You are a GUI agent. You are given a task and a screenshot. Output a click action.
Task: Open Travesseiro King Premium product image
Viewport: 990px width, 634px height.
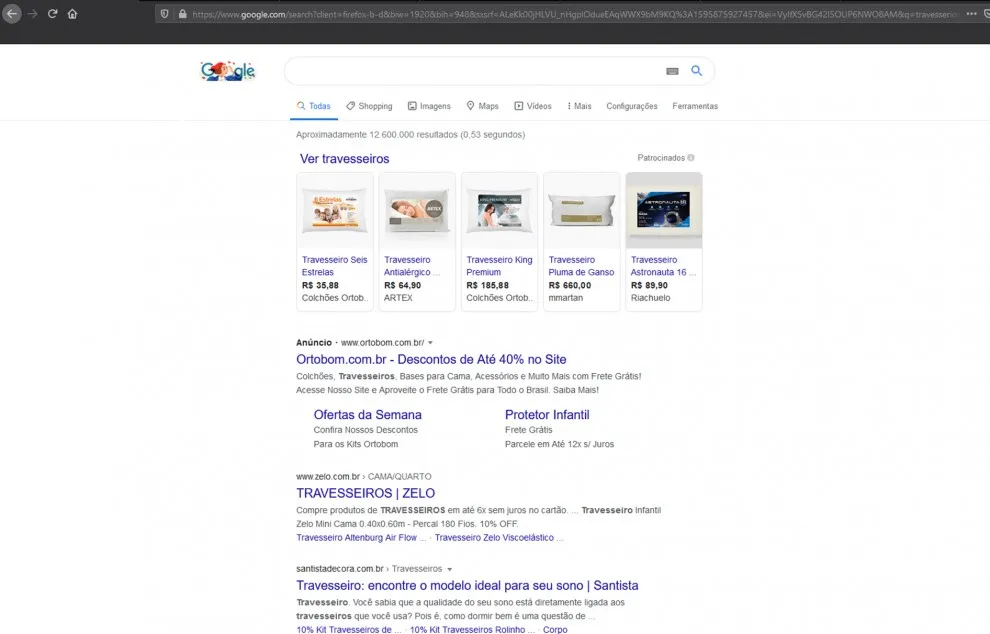click(x=499, y=211)
